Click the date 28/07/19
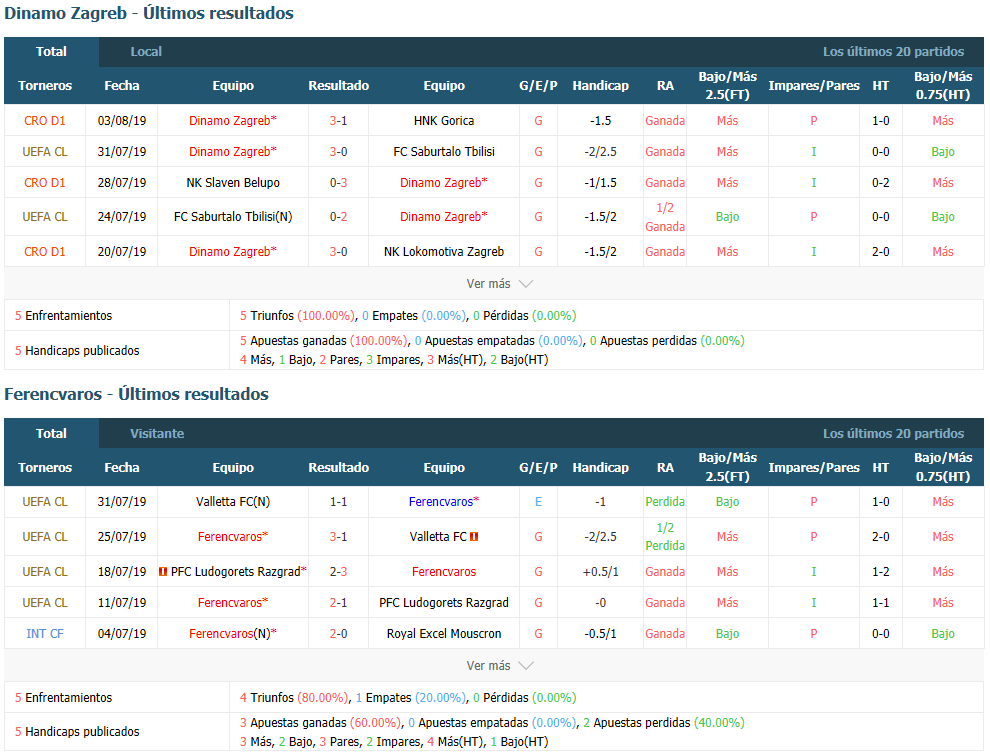The height and width of the screenshot is (754, 990). click(122, 183)
